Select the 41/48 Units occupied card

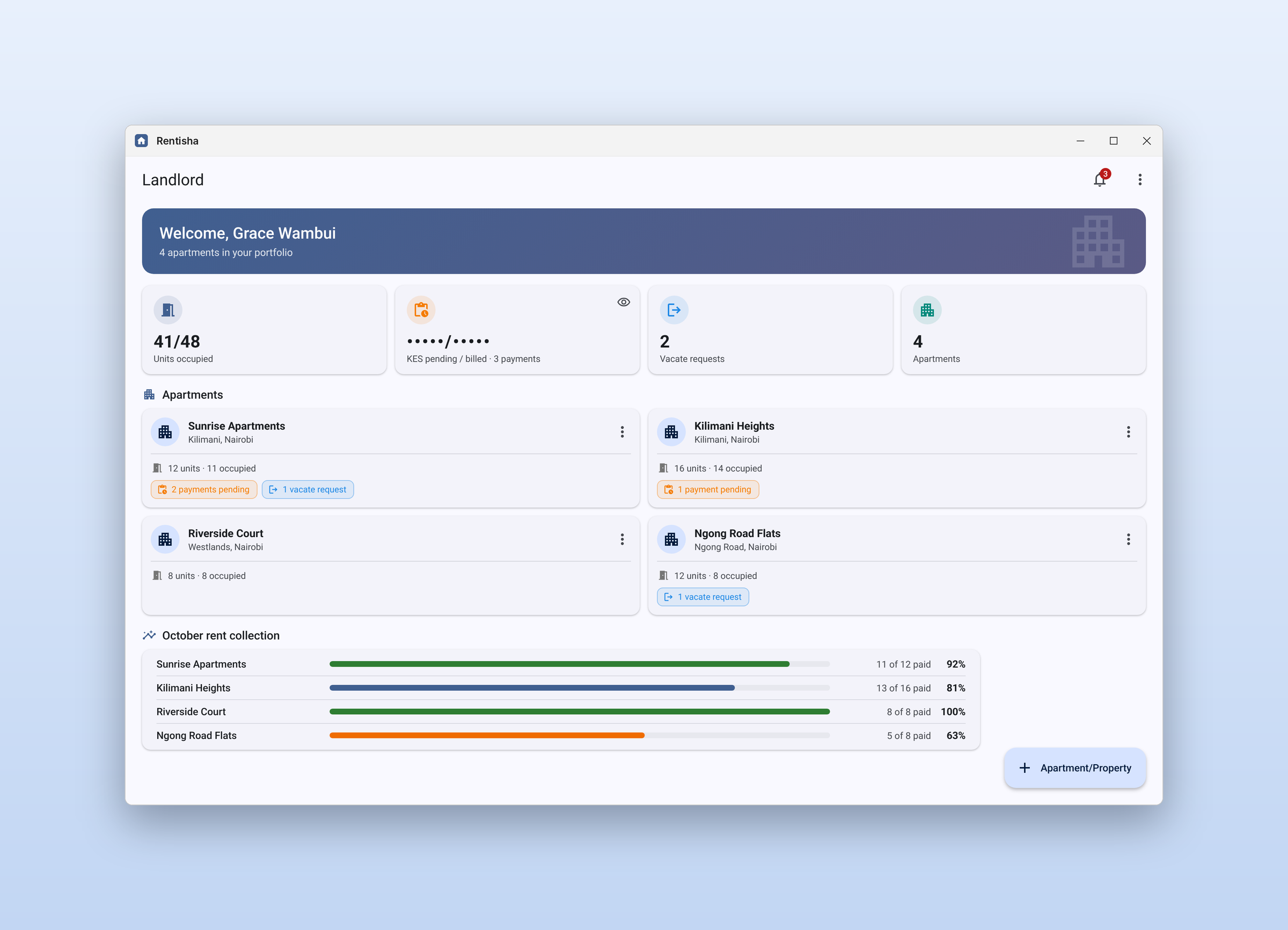coord(264,329)
